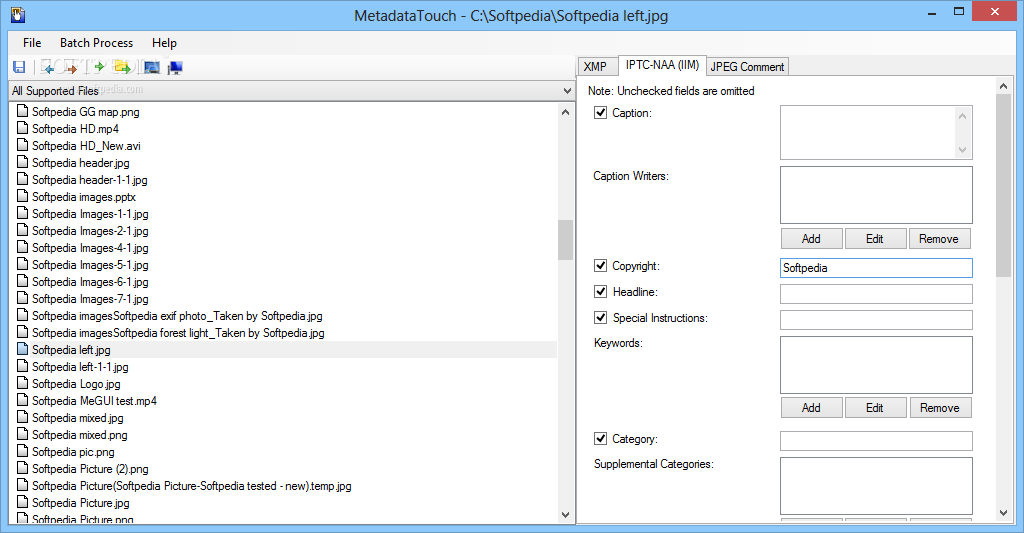Toggle the Category checkbox

[600, 438]
